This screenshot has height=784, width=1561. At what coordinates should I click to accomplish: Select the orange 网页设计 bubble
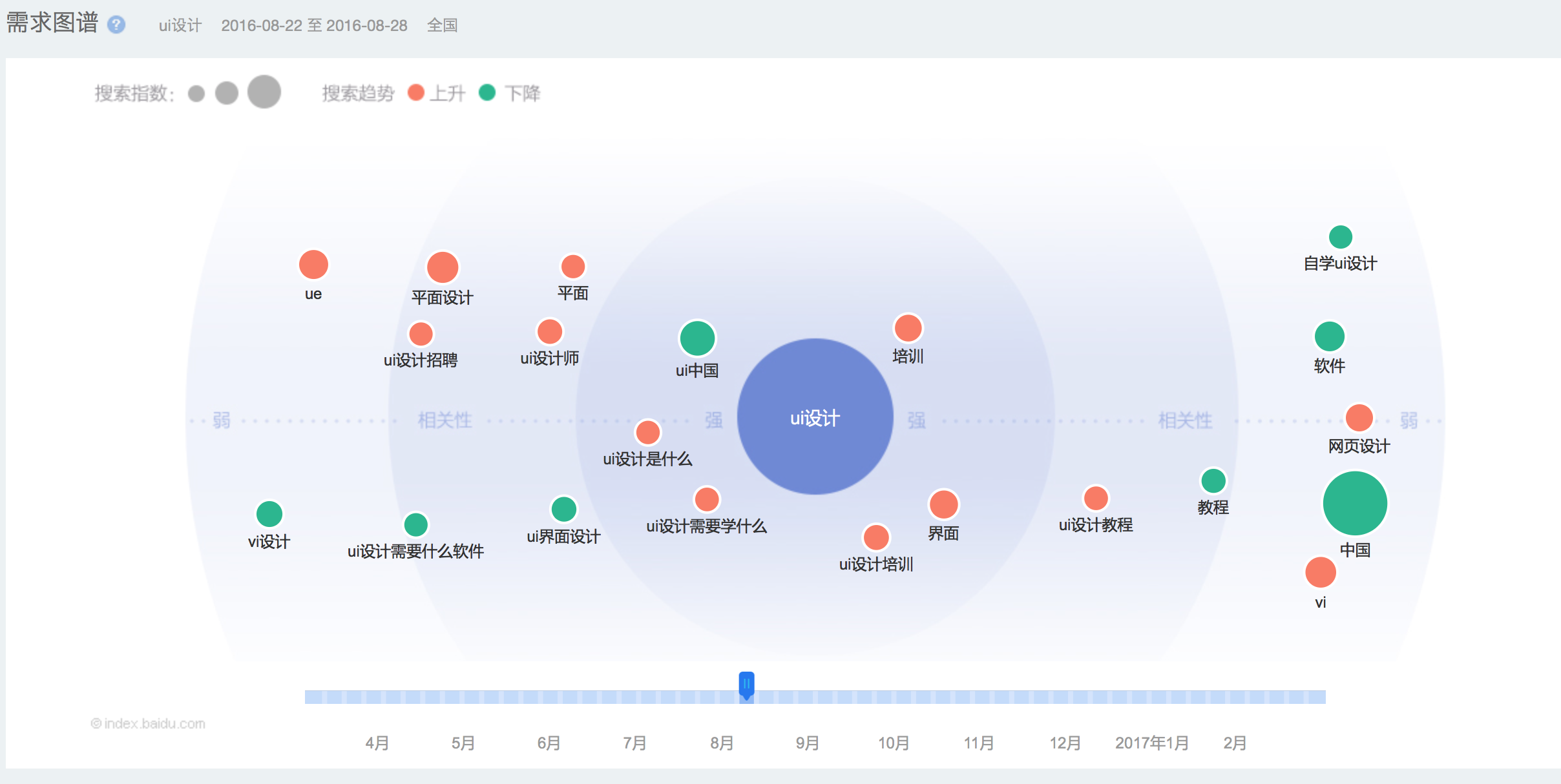pyautogui.click(x=1359, y=418)
